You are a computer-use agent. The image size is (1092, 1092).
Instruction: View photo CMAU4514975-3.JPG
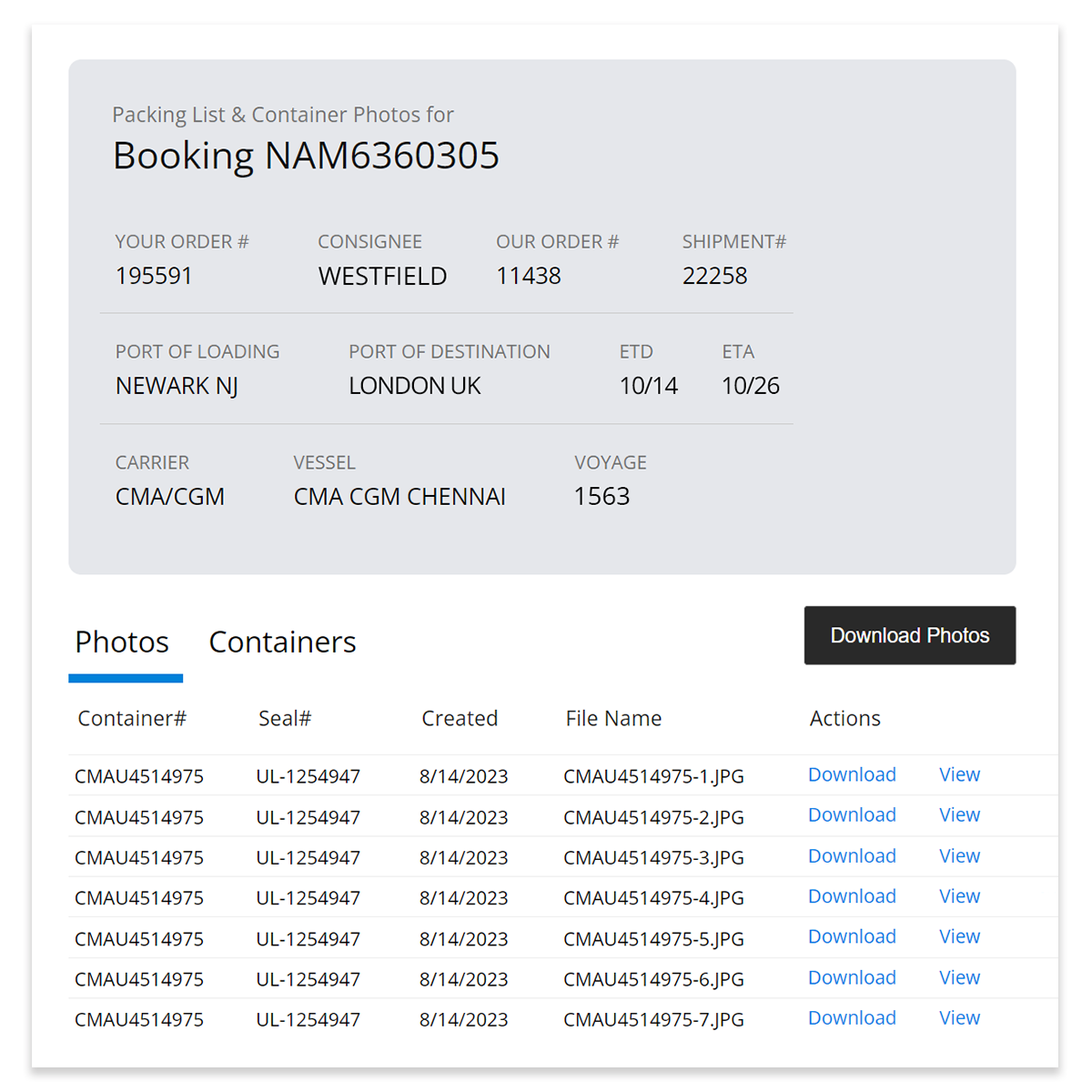958,855
